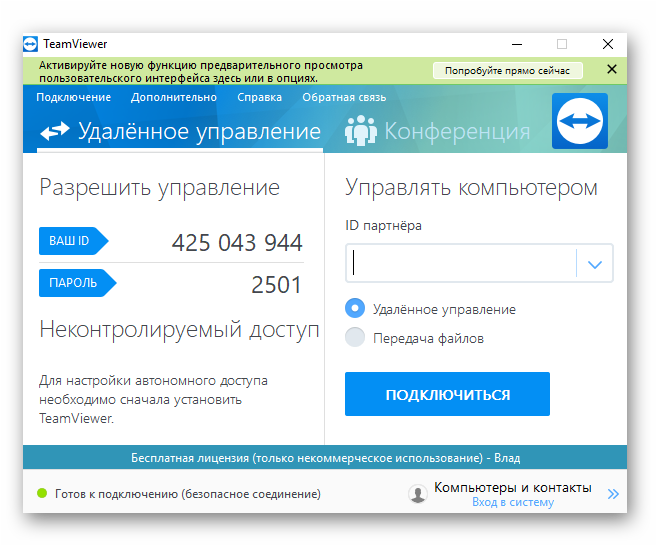Switch to the Конференция tab
Viewport: 656px width, 545px height.
[456, 131]
